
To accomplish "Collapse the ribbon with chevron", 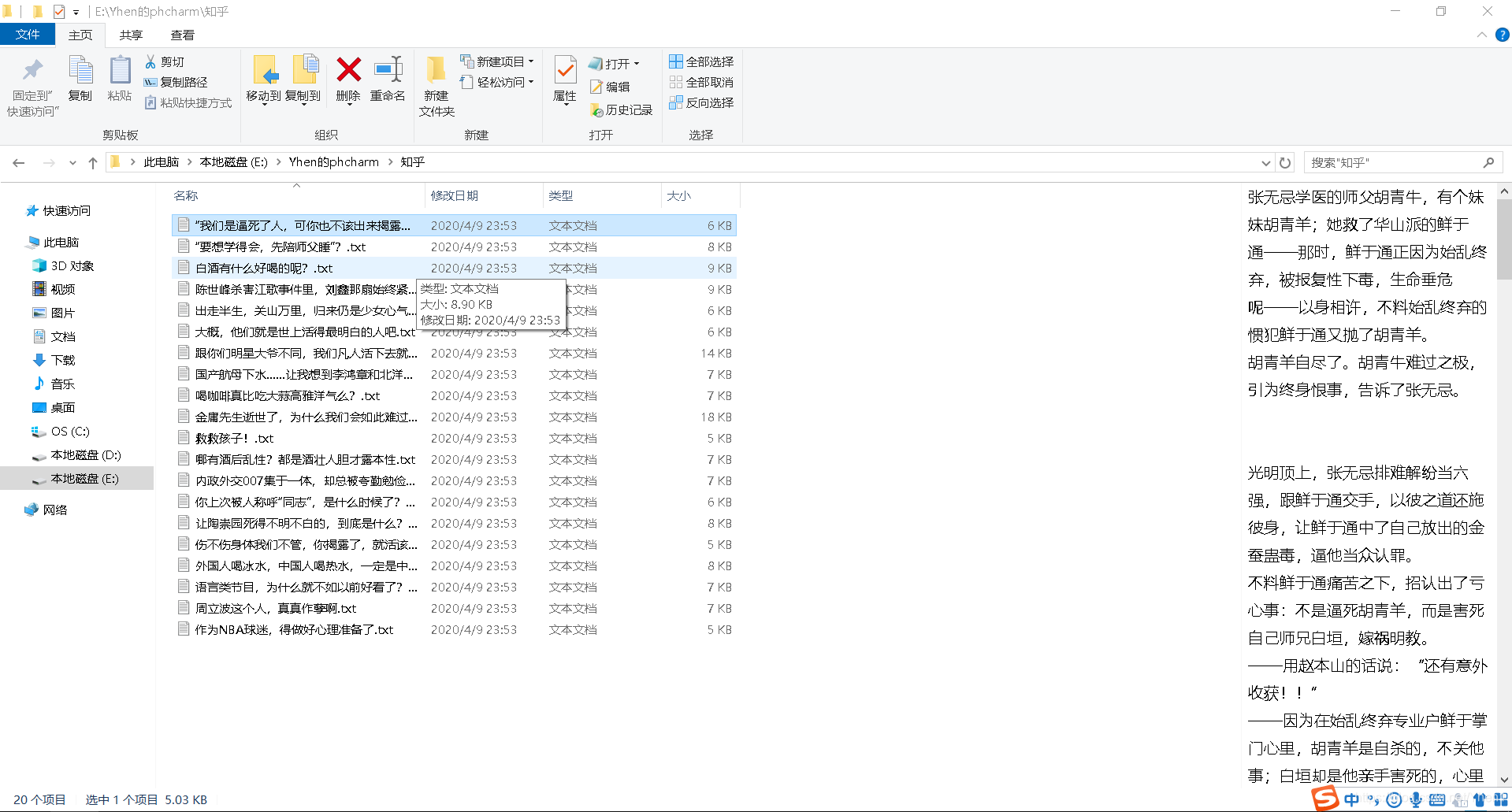I will click(1481, 35).
